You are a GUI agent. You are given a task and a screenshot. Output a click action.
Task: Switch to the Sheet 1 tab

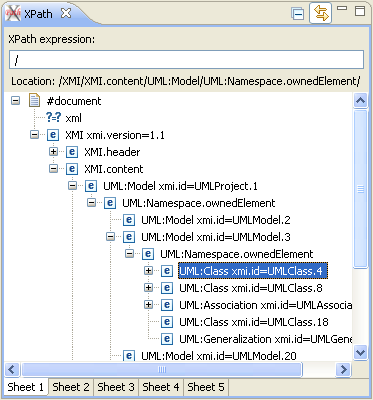26,387
